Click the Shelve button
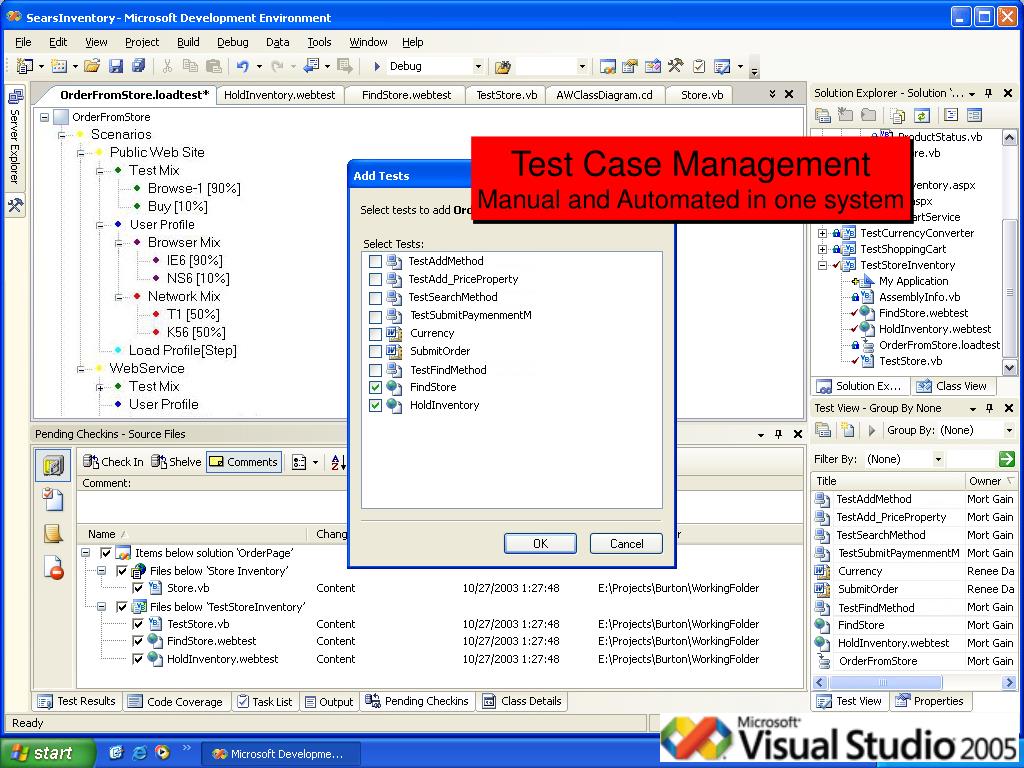1024x768 pixels. click(176, 462)
